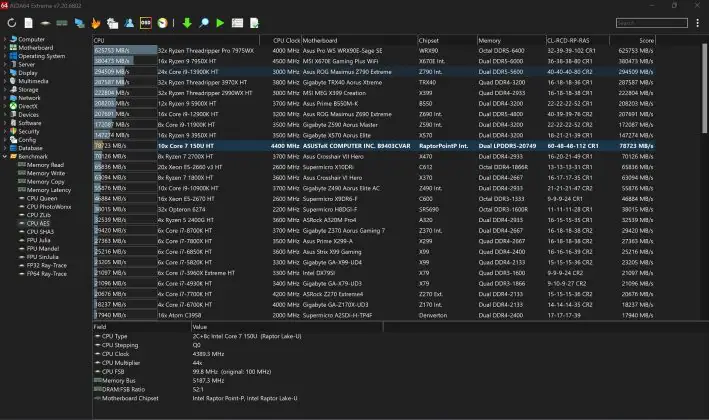This screenshot has height=420, width=709.
Task: Open the monitor diagnostics toolbar icon
Action: point(79,23)
